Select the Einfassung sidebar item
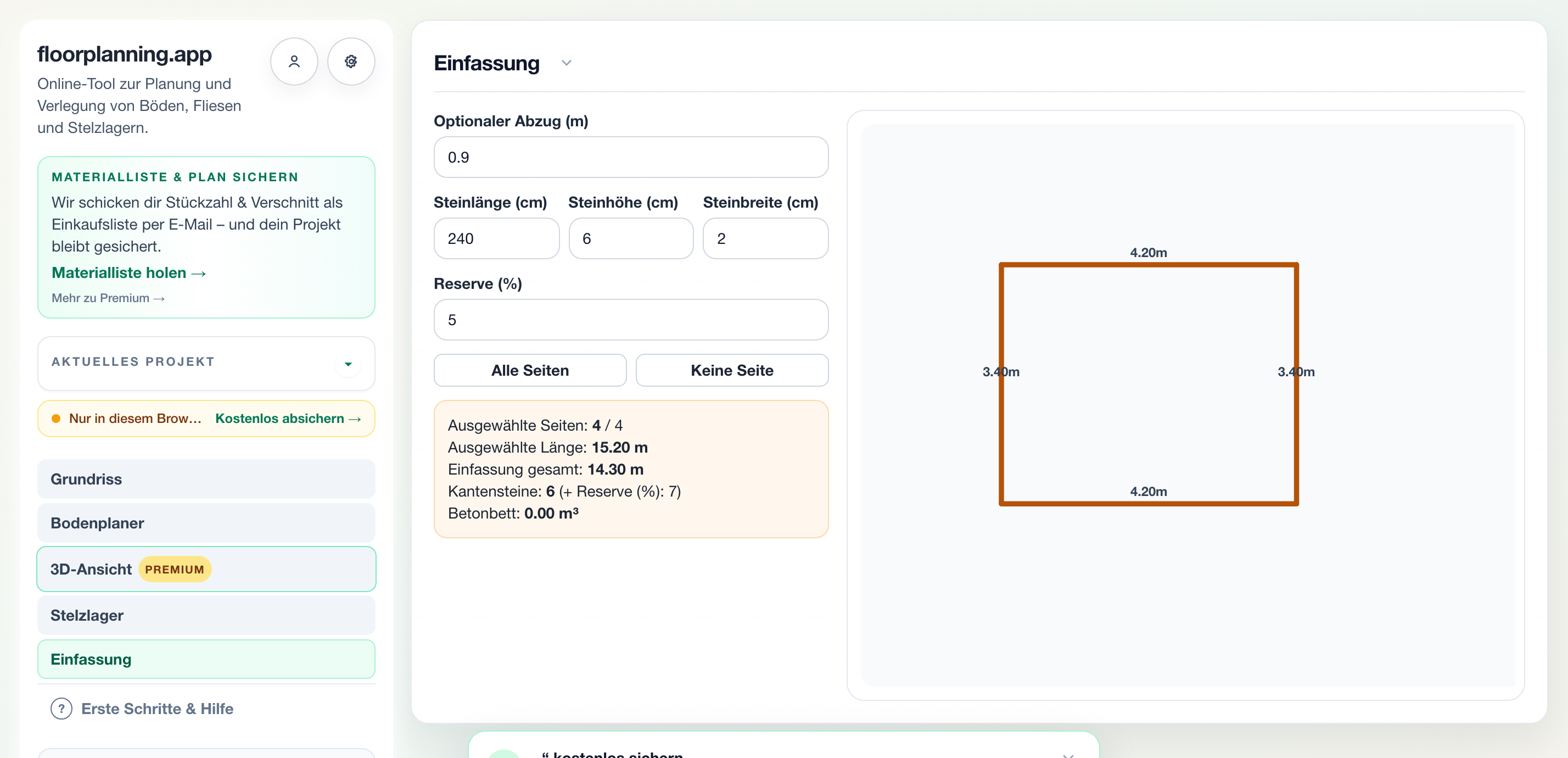The height and width of the screenshot is (758, 1568). coord(206,659)
